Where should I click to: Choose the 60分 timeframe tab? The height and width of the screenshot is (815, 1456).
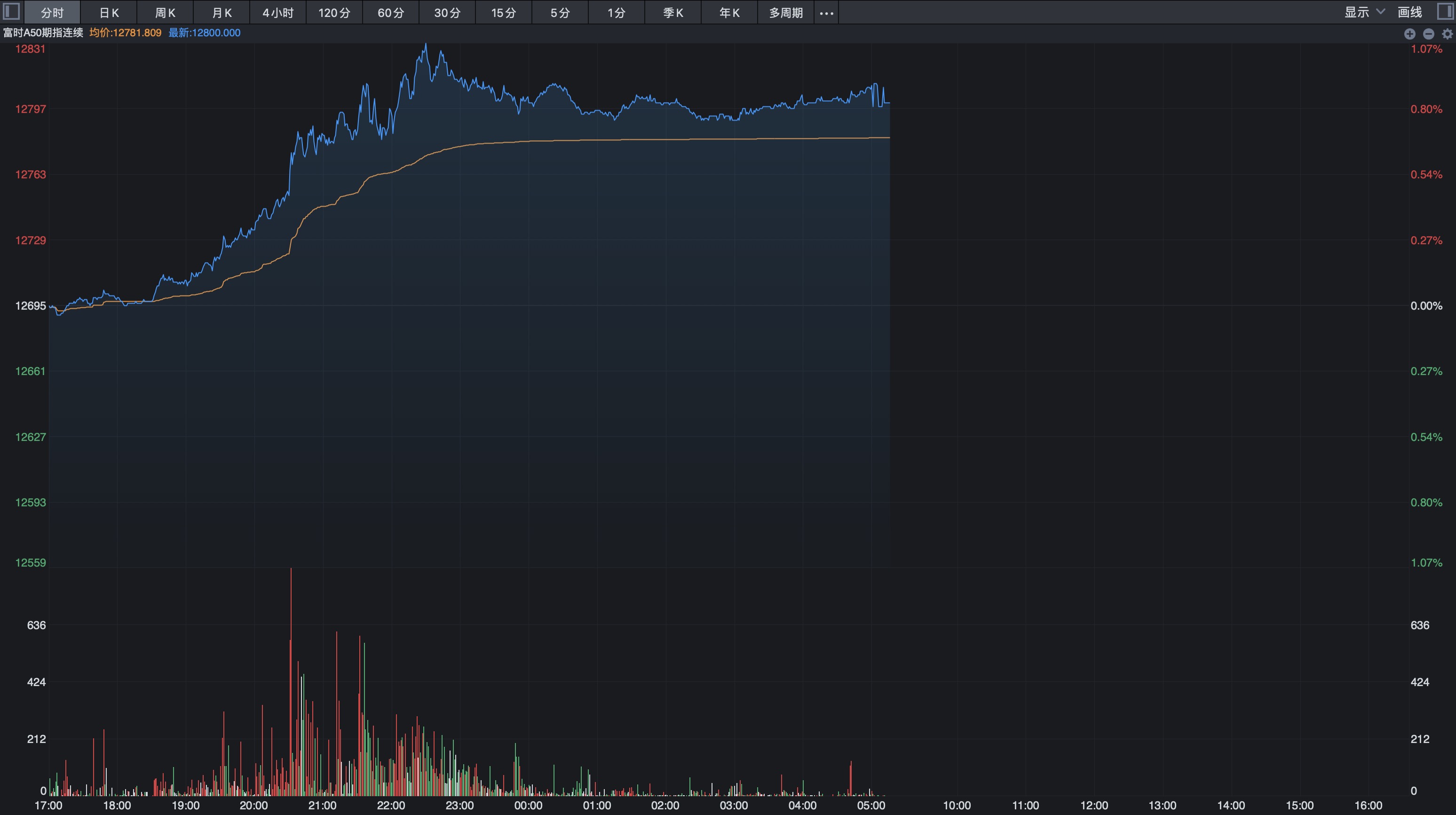coord(390,12)
